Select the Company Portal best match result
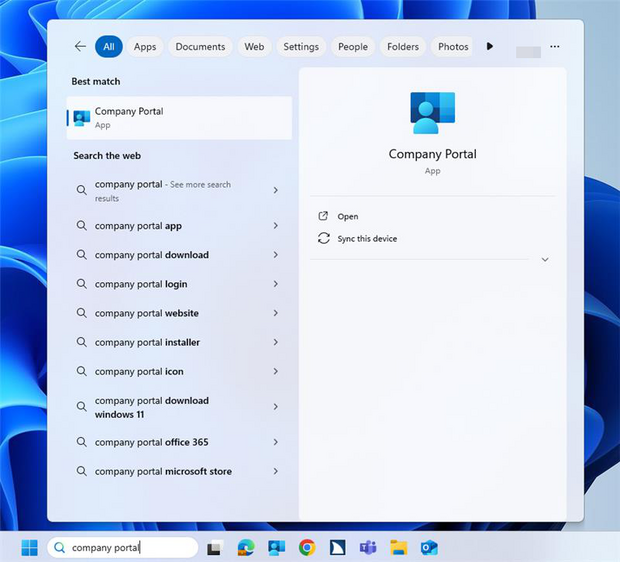The width and height of the screenshot is (620, 562). [179, 118]
